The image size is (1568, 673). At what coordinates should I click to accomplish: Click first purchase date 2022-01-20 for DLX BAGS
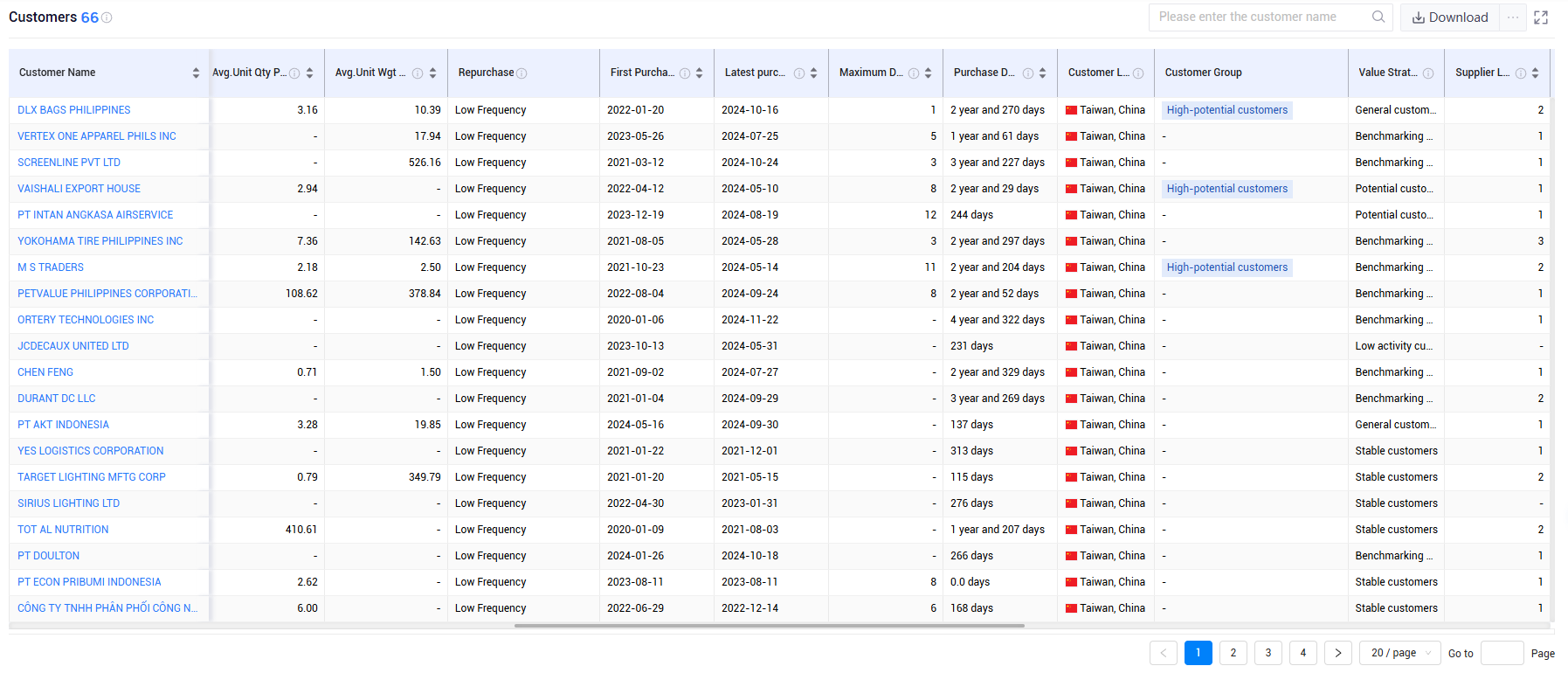tap(636, 110)
